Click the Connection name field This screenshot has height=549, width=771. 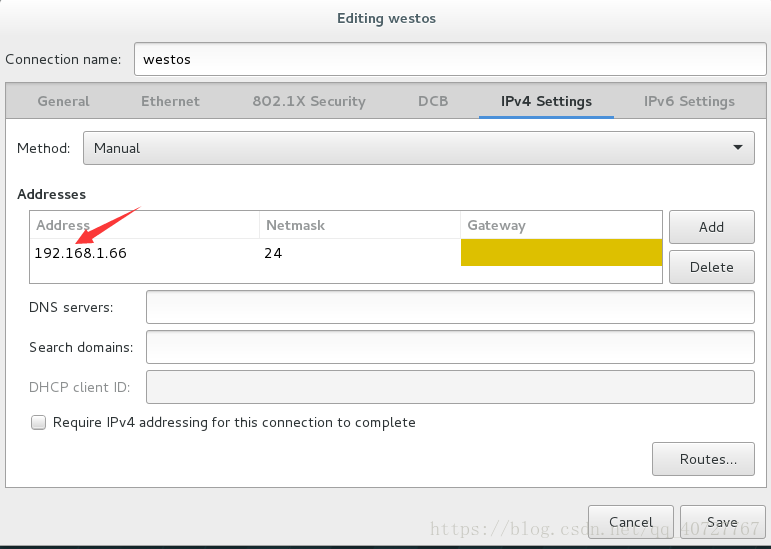coord(450,59)
